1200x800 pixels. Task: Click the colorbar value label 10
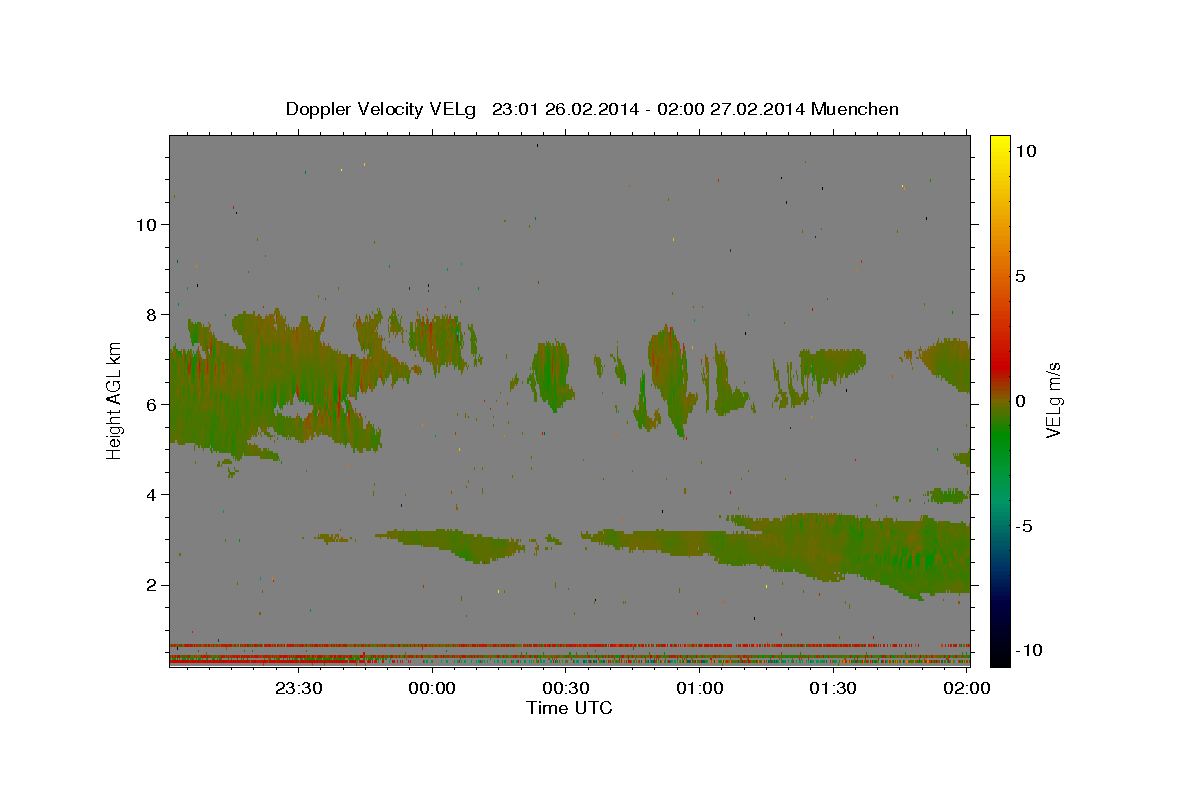(1025, 151)
